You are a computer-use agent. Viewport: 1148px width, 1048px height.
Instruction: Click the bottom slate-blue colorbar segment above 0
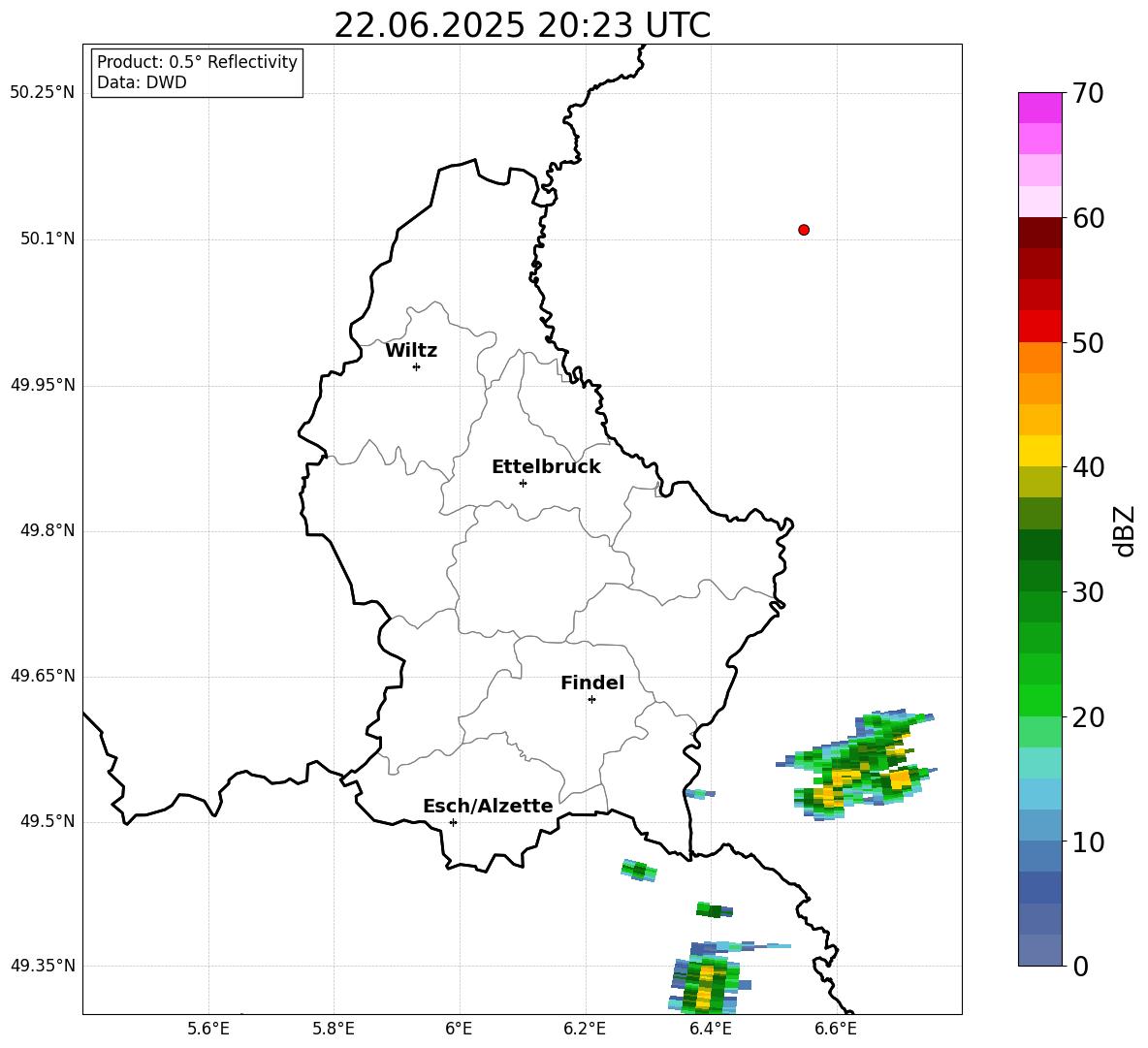(x=1040, y=950)
